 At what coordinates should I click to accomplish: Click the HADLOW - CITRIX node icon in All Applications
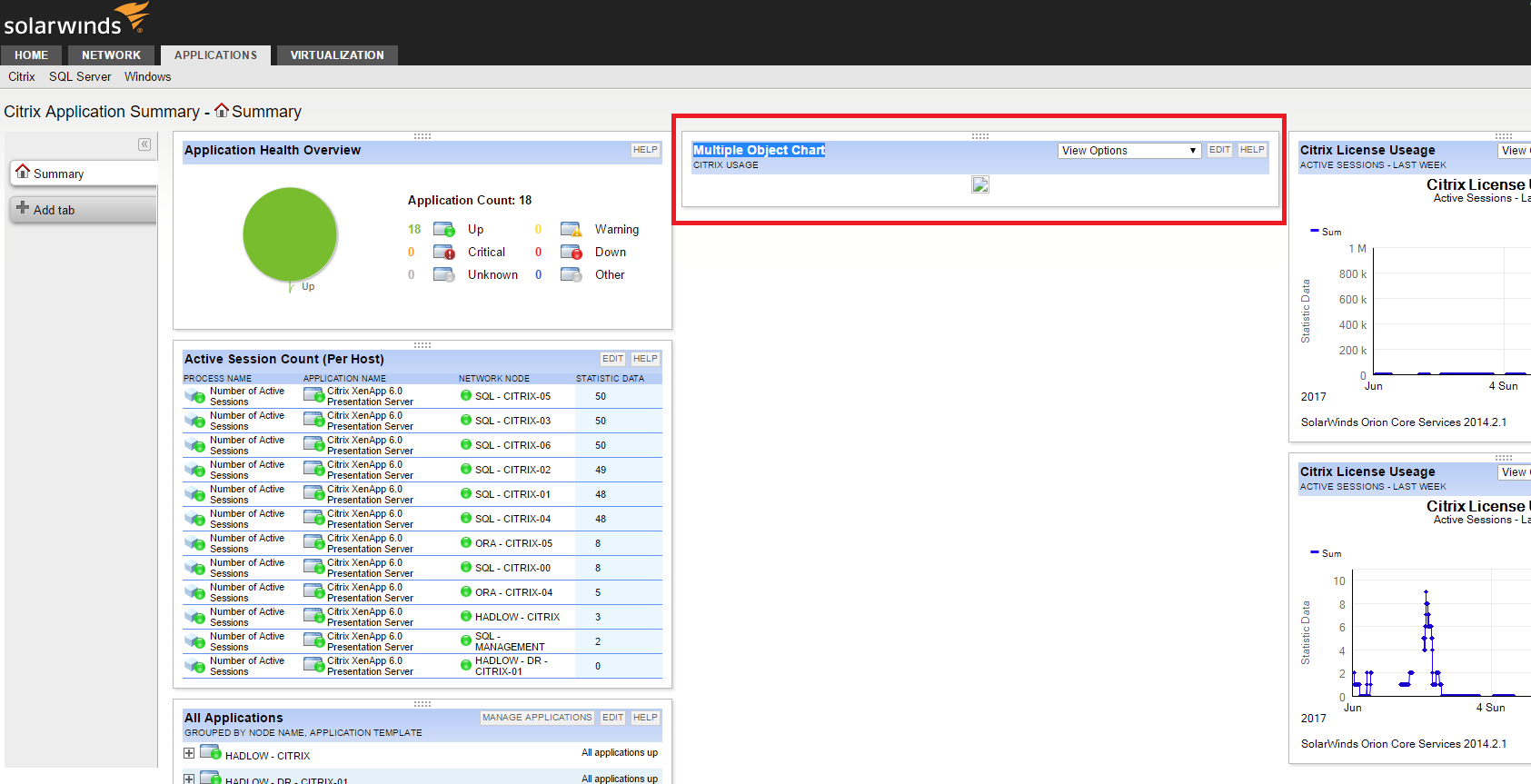(x=211, y=752)
